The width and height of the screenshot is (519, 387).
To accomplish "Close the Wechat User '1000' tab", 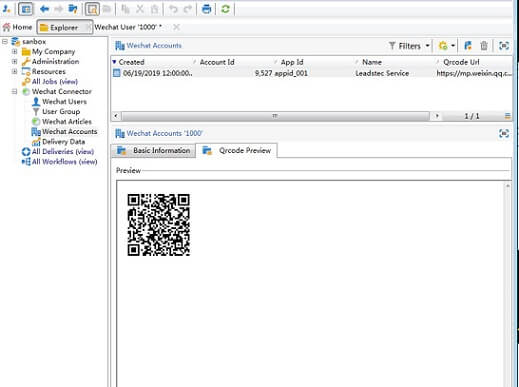I will (x=176, y=27).
